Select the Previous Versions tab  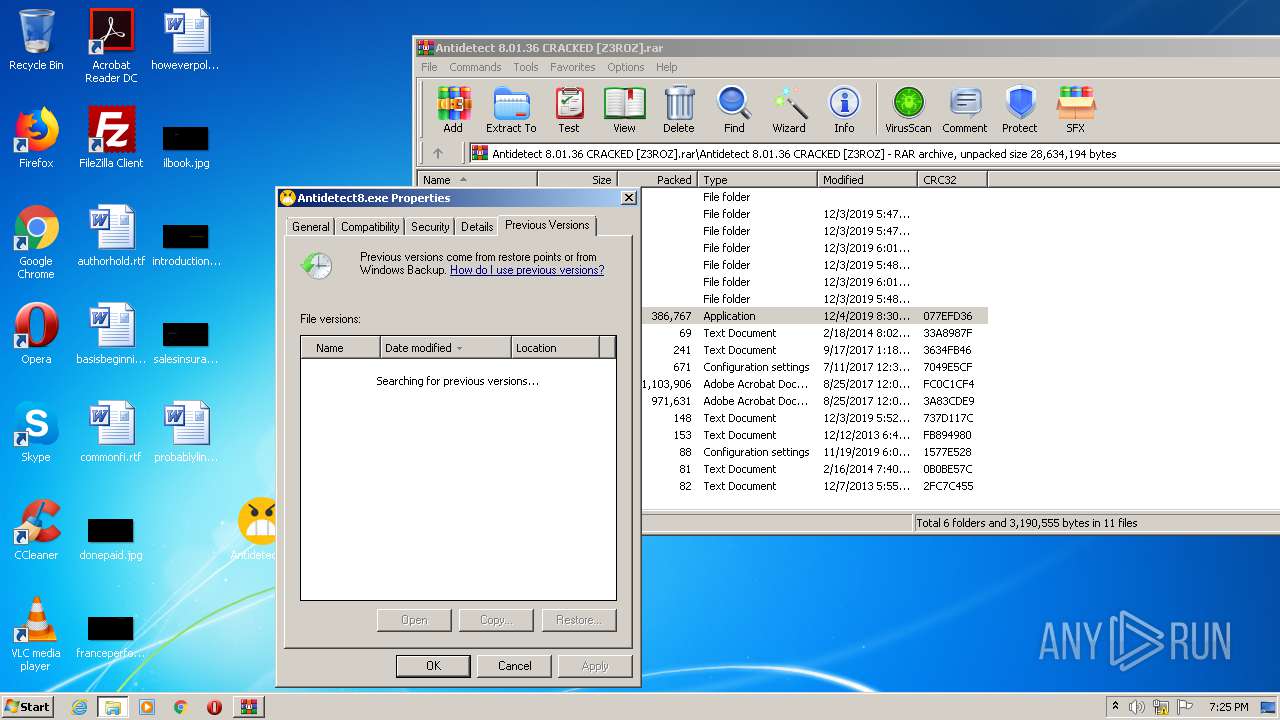(547, 225)
